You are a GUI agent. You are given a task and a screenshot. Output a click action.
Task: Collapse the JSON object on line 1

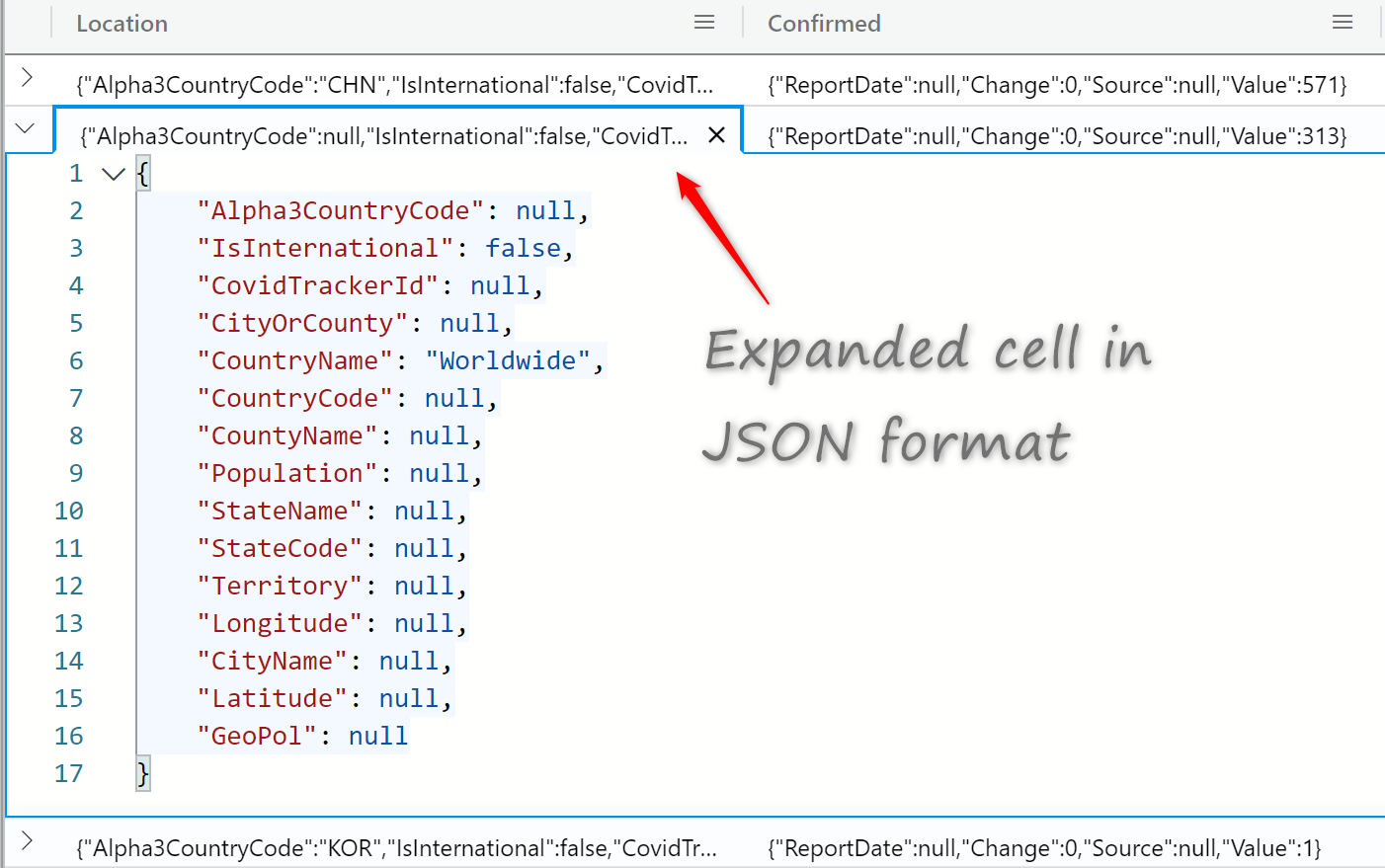pyautogui.click(x=112, y=173)
